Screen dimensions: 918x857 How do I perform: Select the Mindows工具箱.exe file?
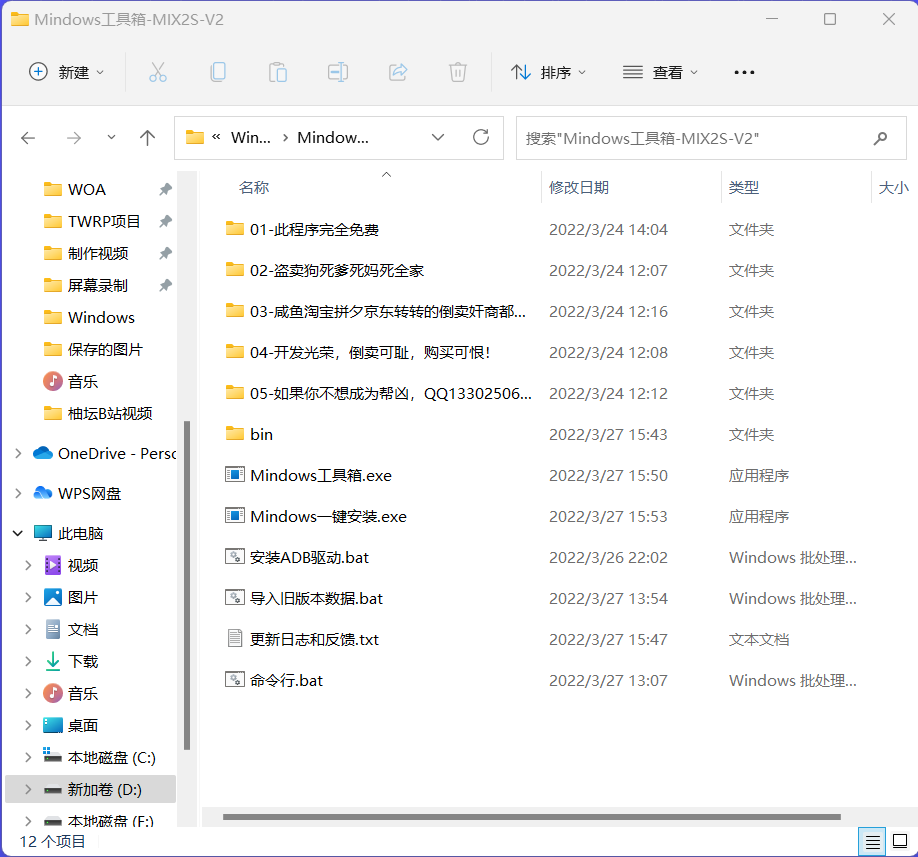click(x=320, y=475)
